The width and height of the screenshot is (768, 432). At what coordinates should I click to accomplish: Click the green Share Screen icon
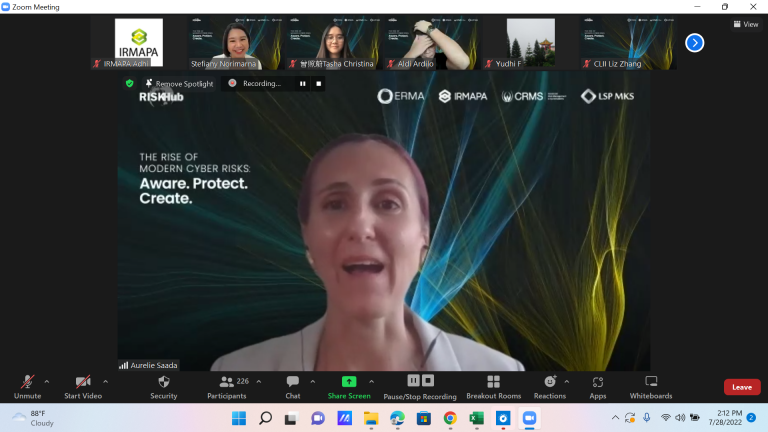pyautogui.click(x=349, y=382)
